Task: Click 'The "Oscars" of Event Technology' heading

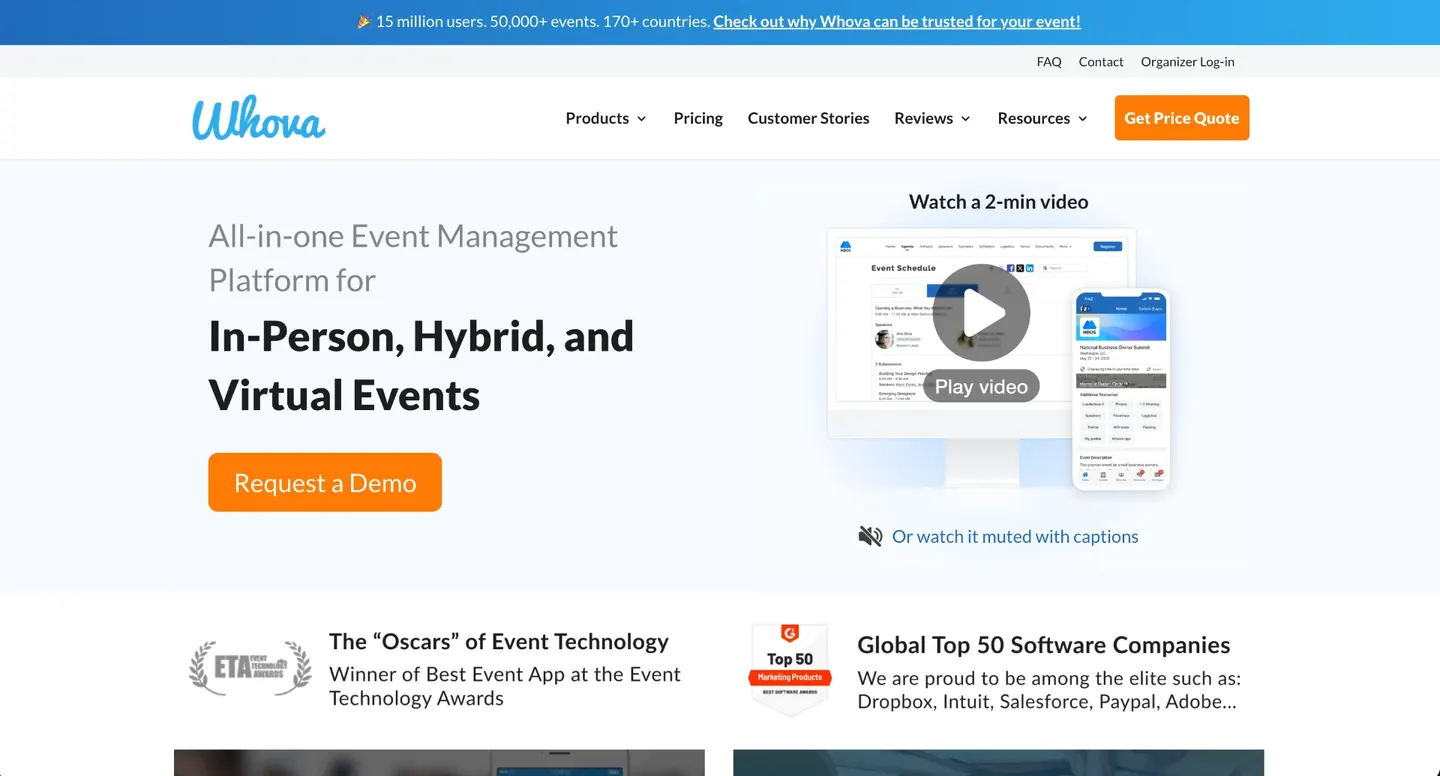Action: coord(499,641)
